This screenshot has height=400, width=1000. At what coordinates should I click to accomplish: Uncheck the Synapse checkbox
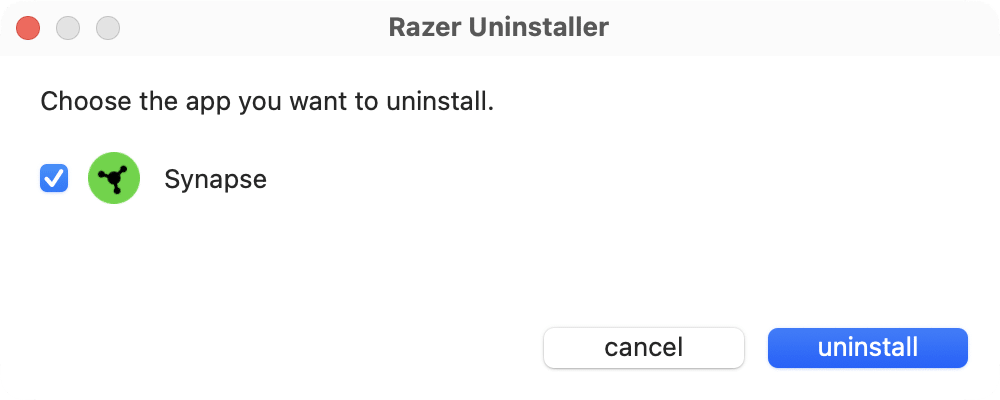coord(54,180)
